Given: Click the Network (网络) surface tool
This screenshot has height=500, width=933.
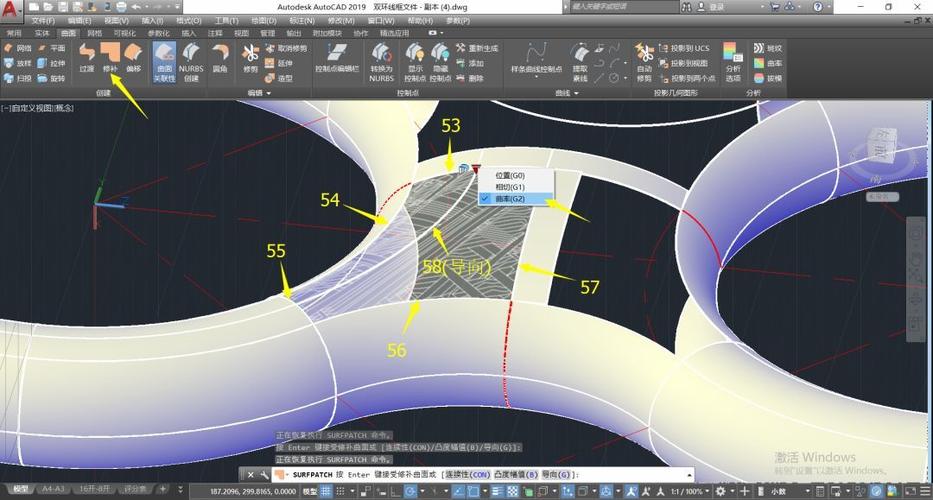Looking at the screenshot, I should pyautogui.click(x=17, y=48).
